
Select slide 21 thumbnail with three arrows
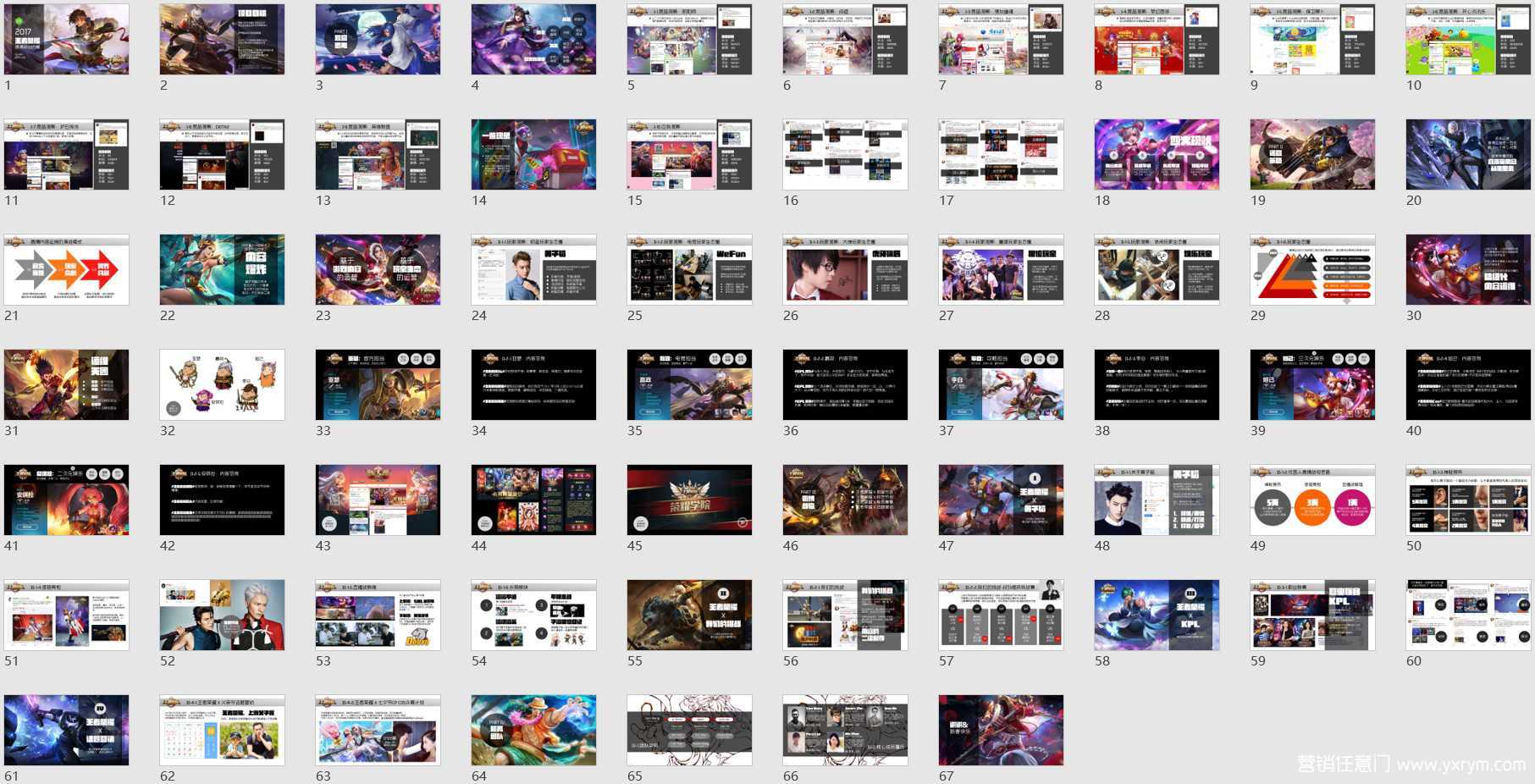click(66, 269)
